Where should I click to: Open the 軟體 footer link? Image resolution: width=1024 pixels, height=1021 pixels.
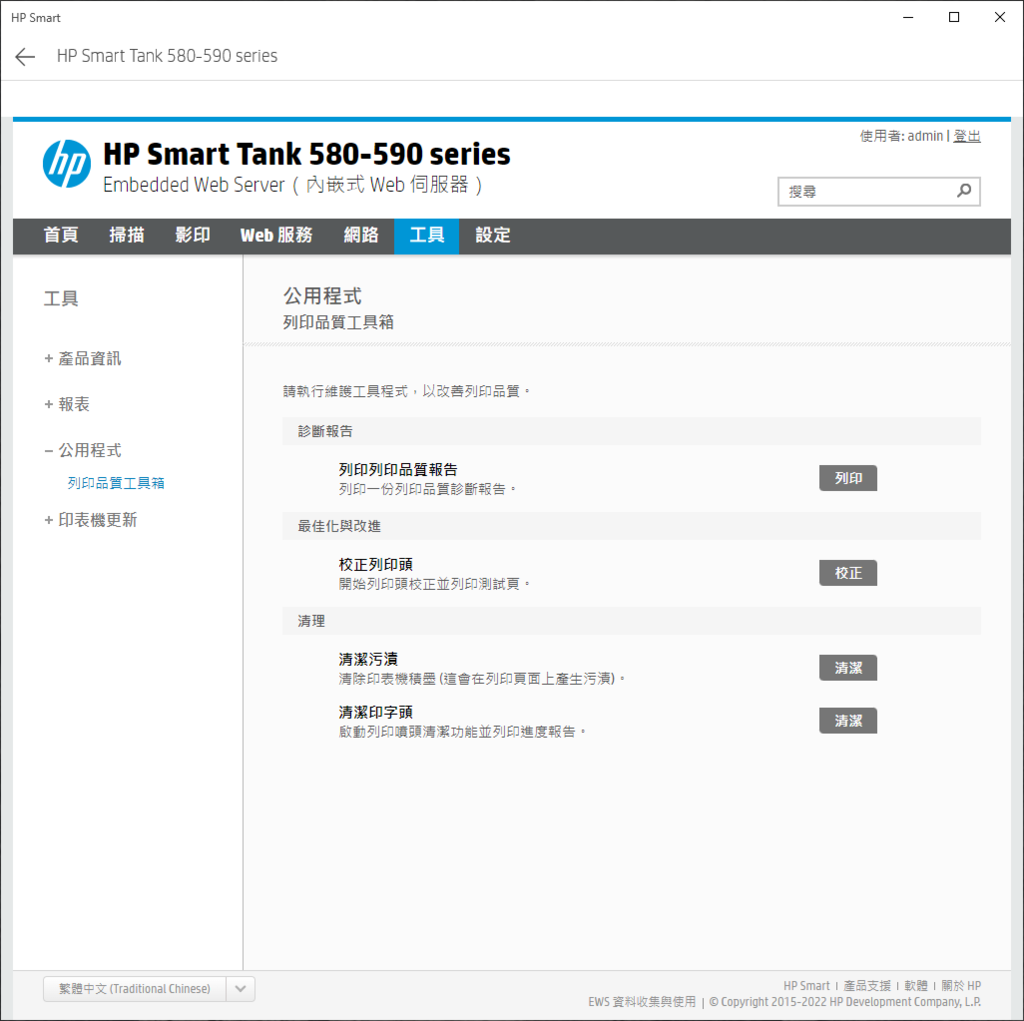pyautogui.click(x=916, y=986)
